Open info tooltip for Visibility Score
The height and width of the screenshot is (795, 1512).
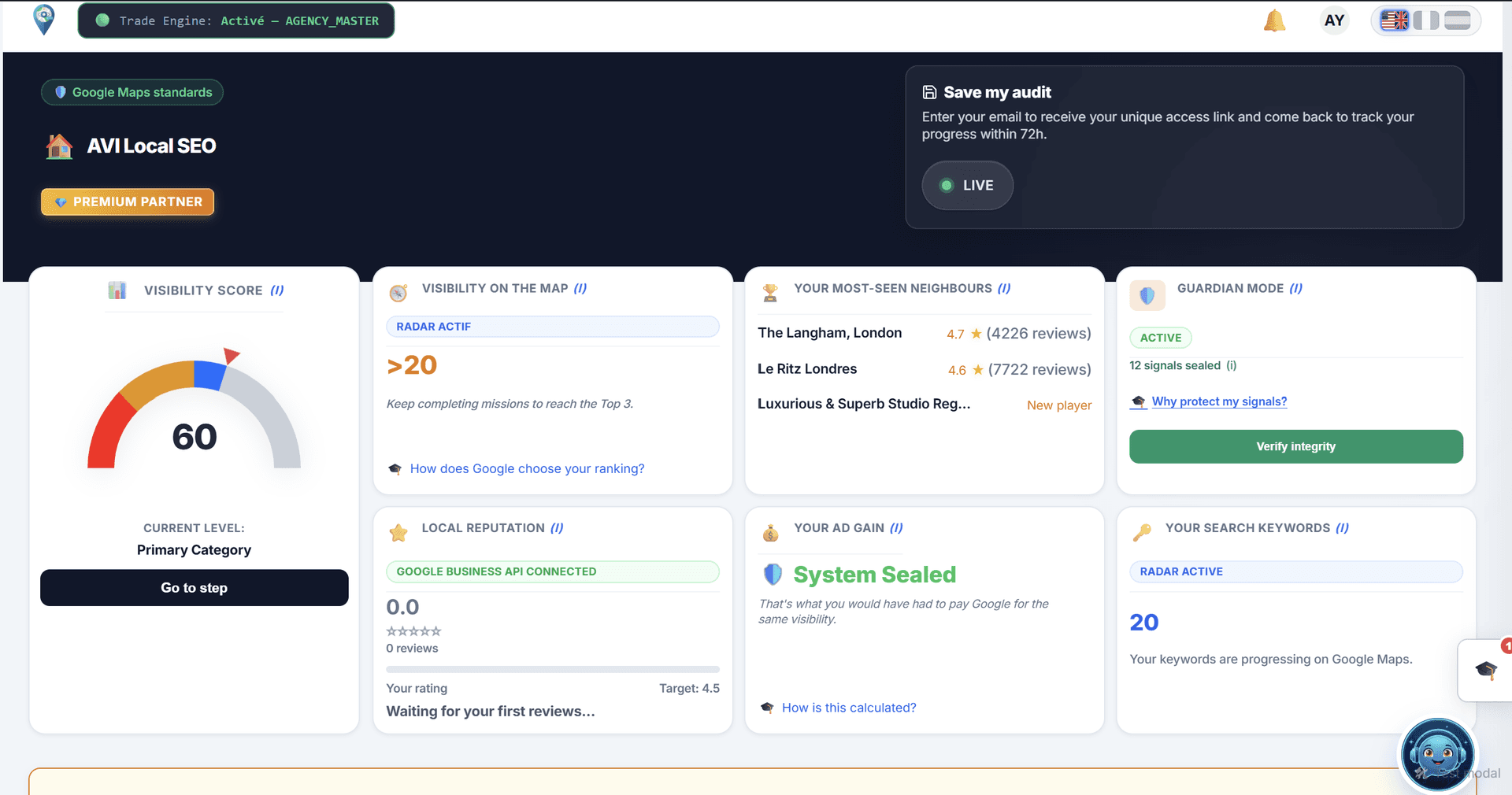[x=277, y=290]
